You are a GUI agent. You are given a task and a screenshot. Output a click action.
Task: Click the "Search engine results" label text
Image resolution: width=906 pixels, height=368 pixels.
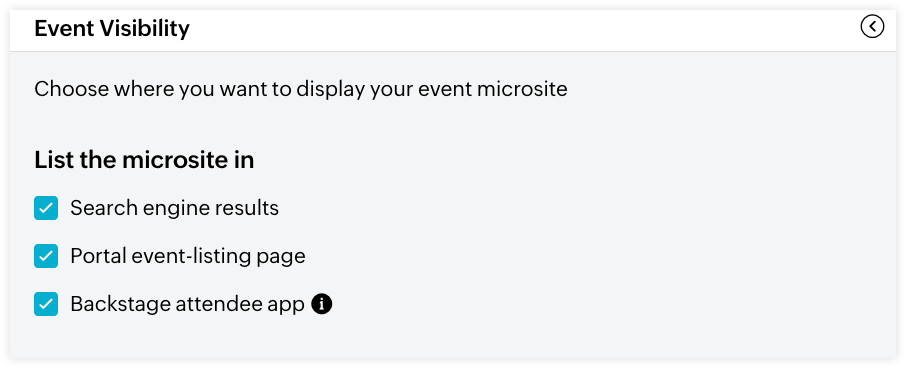[174, 208]
